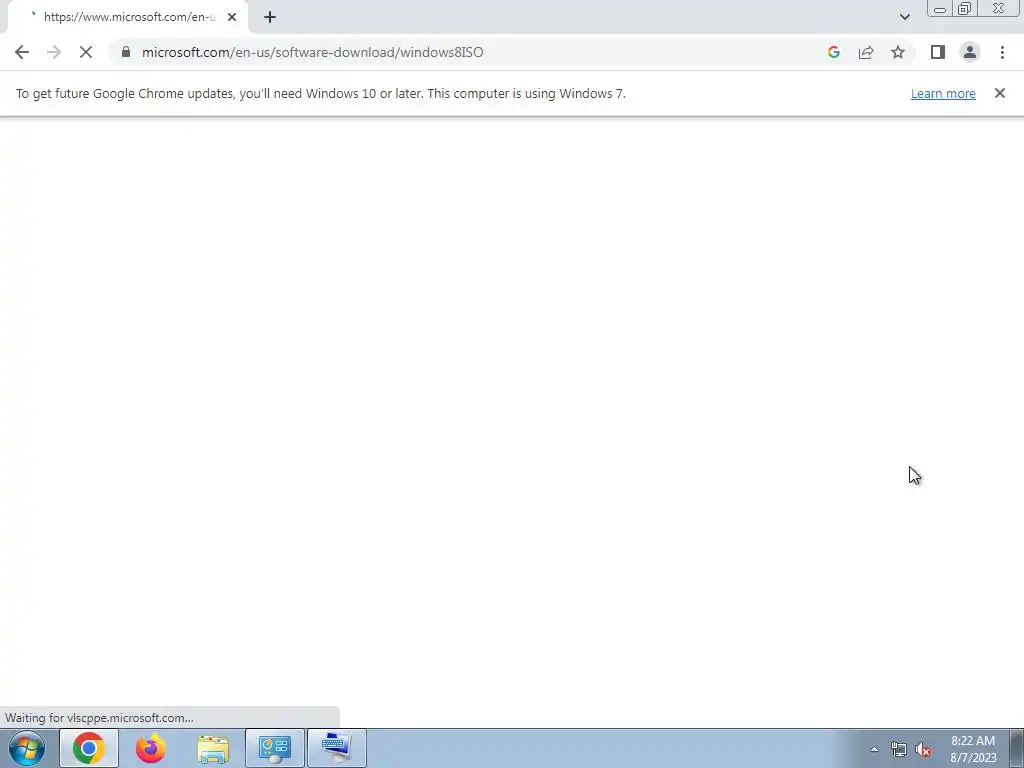
Task: Open the Control Panel taskbar item
Action: pos(275,748)
